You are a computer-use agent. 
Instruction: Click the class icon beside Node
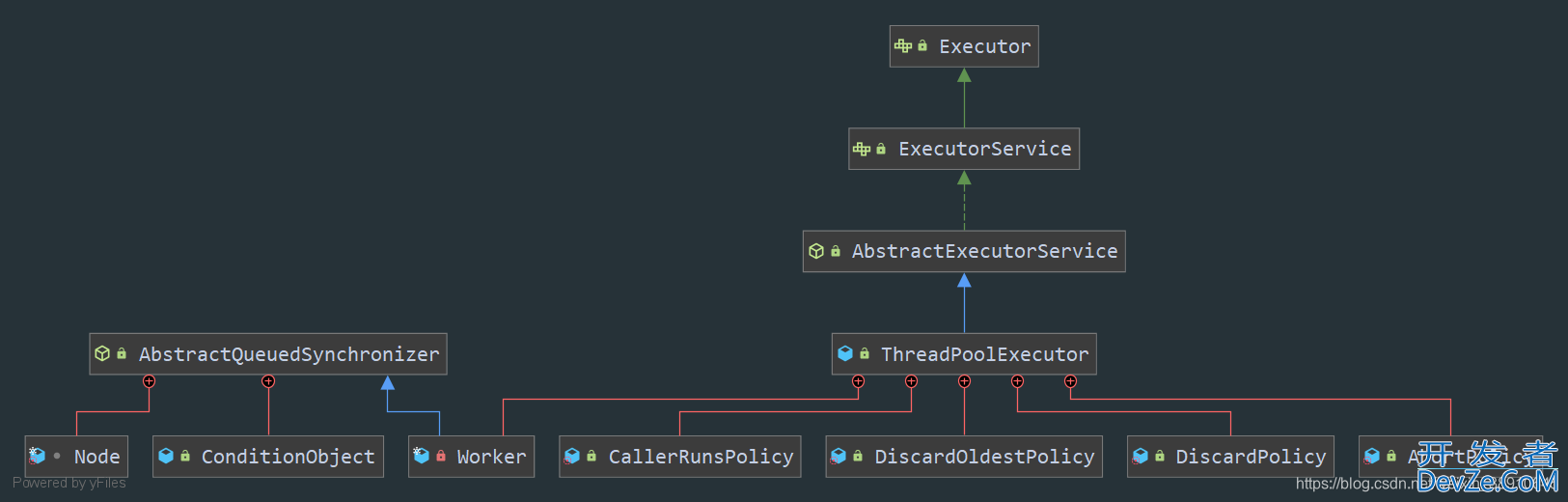click(x=37, y=456)
